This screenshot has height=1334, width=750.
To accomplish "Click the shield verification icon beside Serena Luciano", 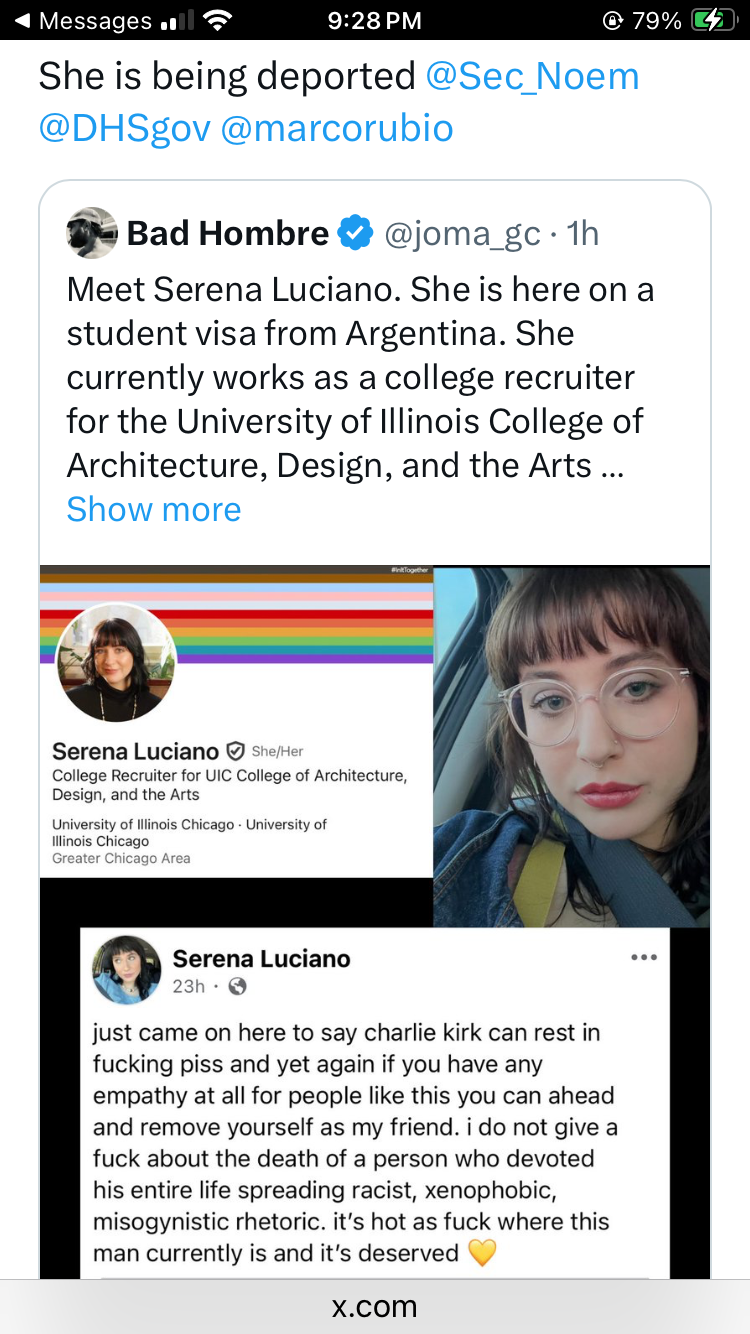I will 235,751.
